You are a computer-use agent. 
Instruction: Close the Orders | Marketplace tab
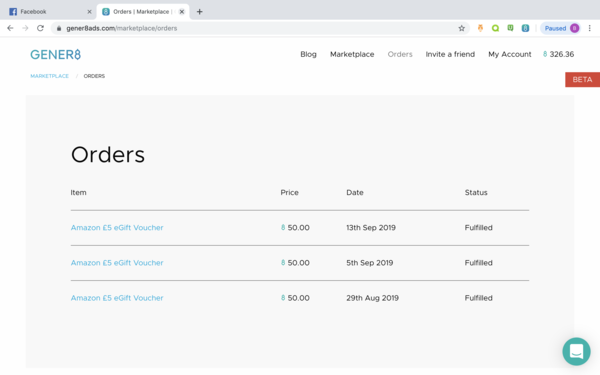point(182,11)
